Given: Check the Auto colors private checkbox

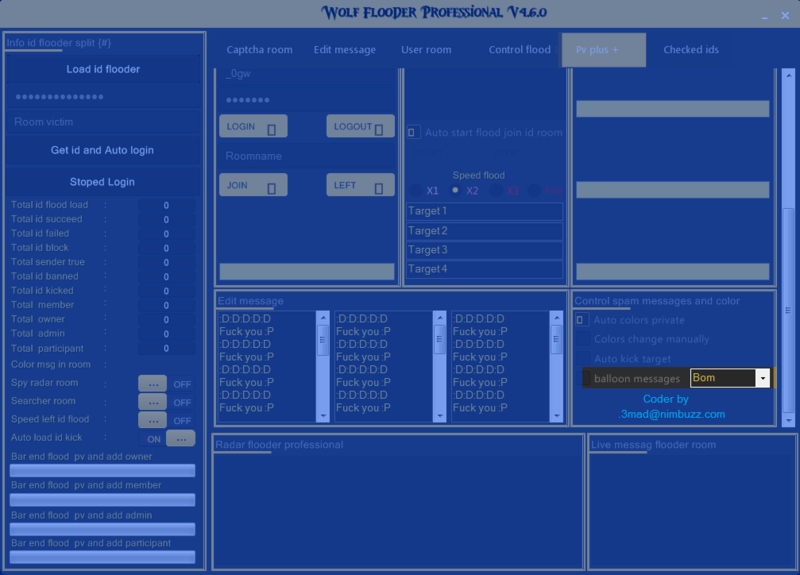Looking at the screenshot, I should (582, 320).
